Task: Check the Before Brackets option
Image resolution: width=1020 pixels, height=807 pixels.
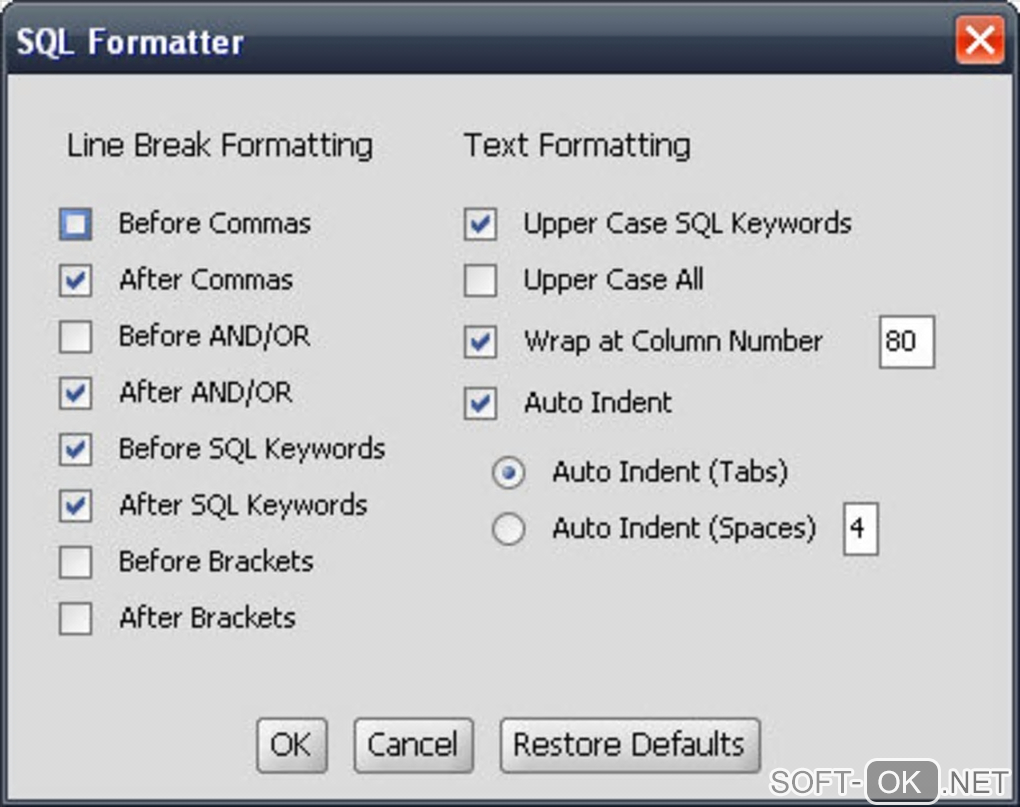Action: coord(76,563)
